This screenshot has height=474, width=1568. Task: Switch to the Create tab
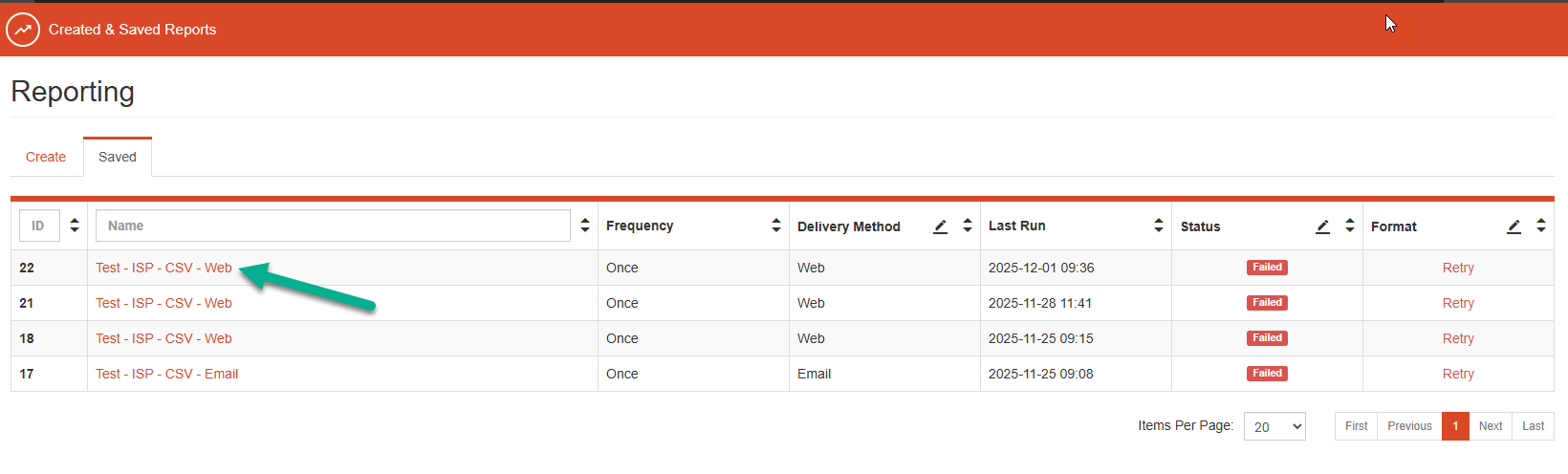(x=46, y=157)
